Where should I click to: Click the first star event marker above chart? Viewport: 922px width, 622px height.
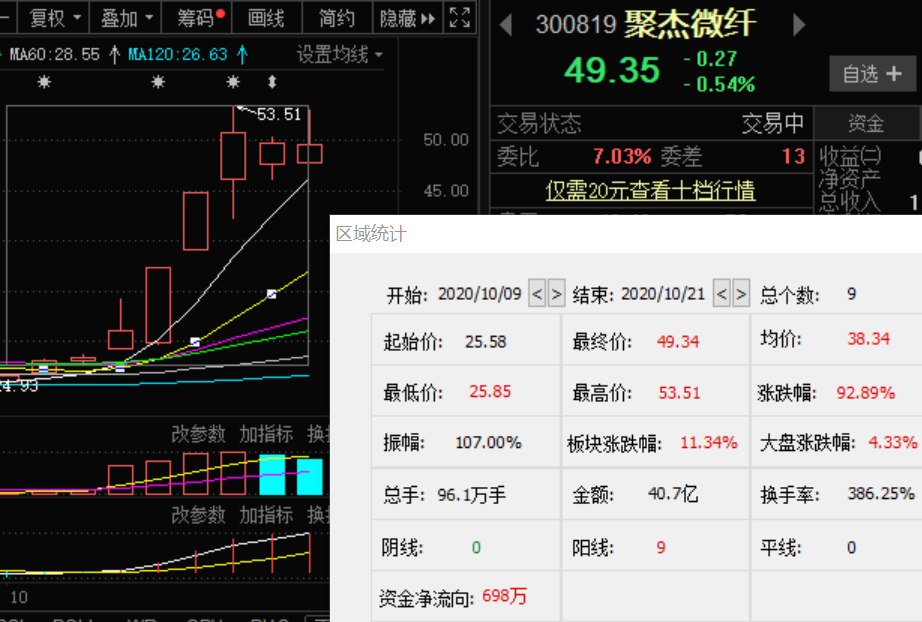point(44,82)
